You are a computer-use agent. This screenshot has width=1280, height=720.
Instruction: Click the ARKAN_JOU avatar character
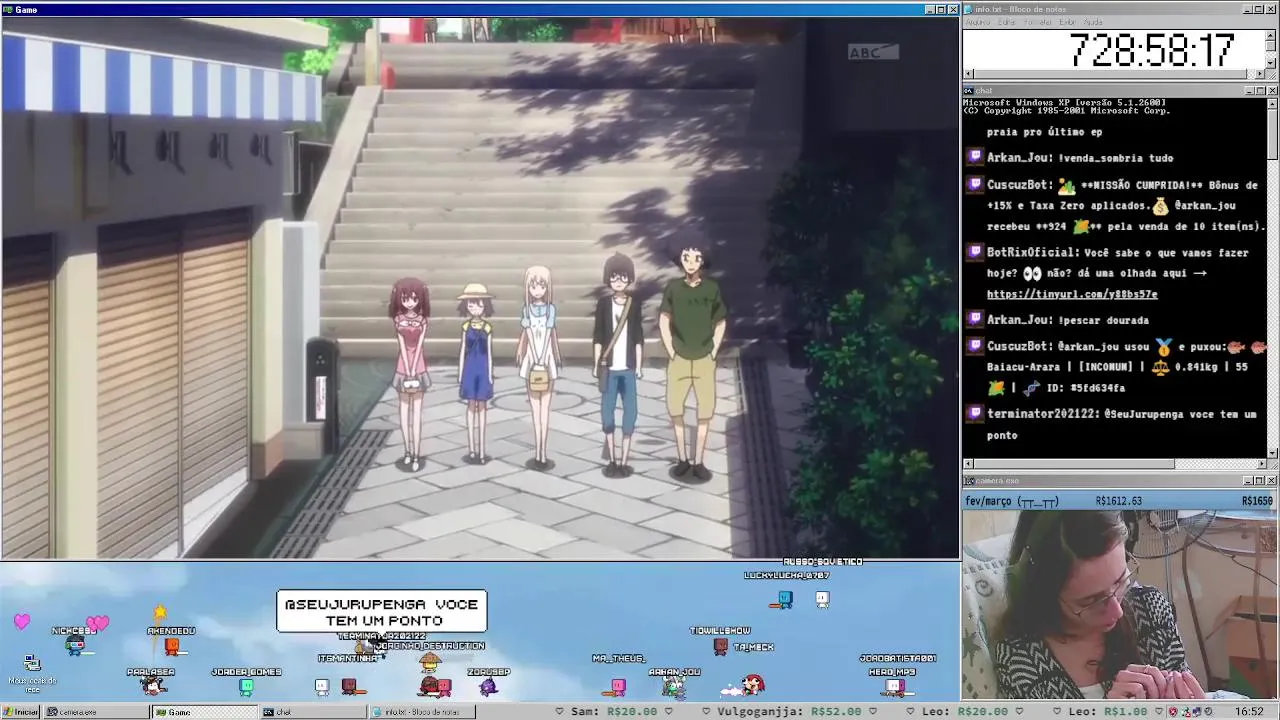click(674, 687)
